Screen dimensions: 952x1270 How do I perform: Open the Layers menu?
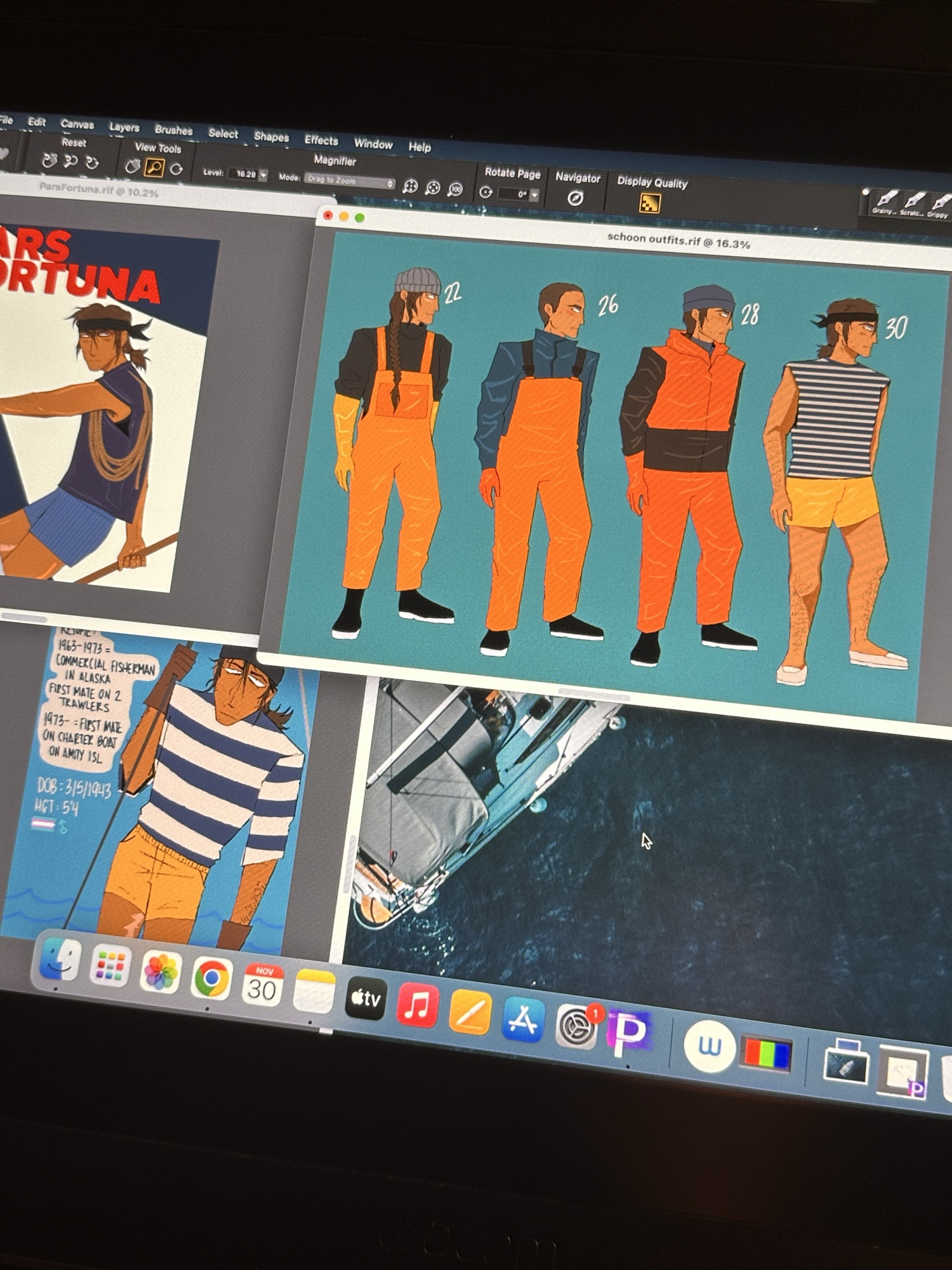124,127
